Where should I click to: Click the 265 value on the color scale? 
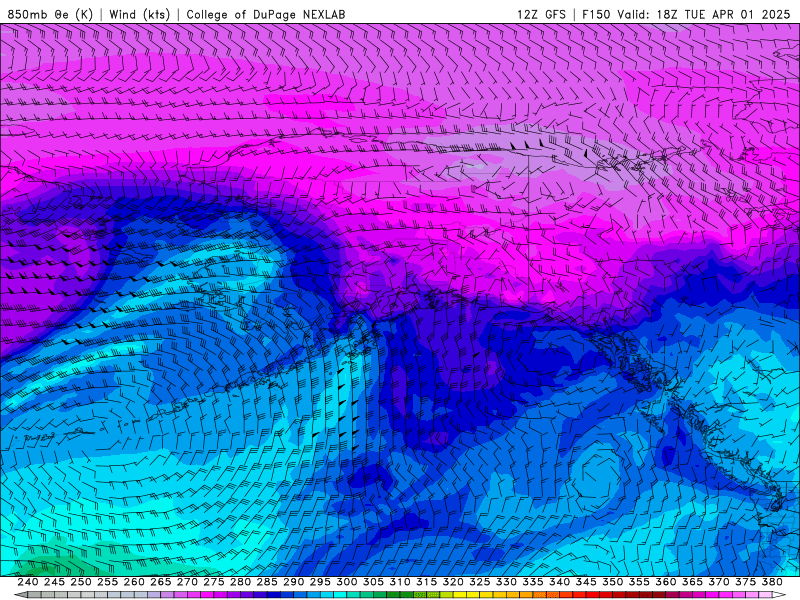(161, 582)
